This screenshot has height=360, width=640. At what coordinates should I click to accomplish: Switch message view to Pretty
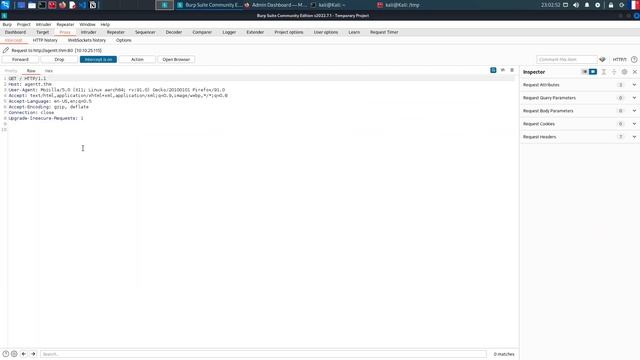click(11, 71)
